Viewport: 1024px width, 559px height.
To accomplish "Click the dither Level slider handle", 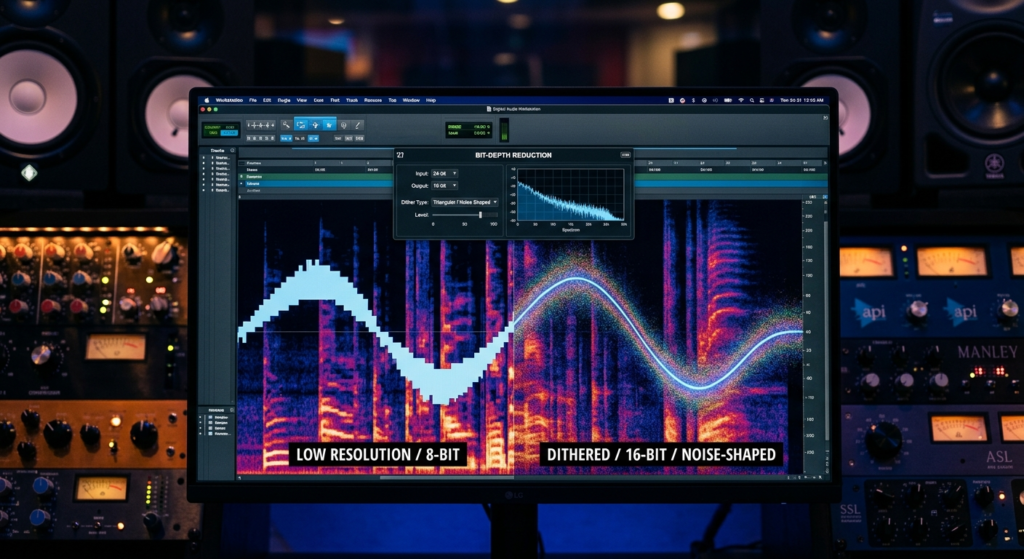I will pos(480,214).
